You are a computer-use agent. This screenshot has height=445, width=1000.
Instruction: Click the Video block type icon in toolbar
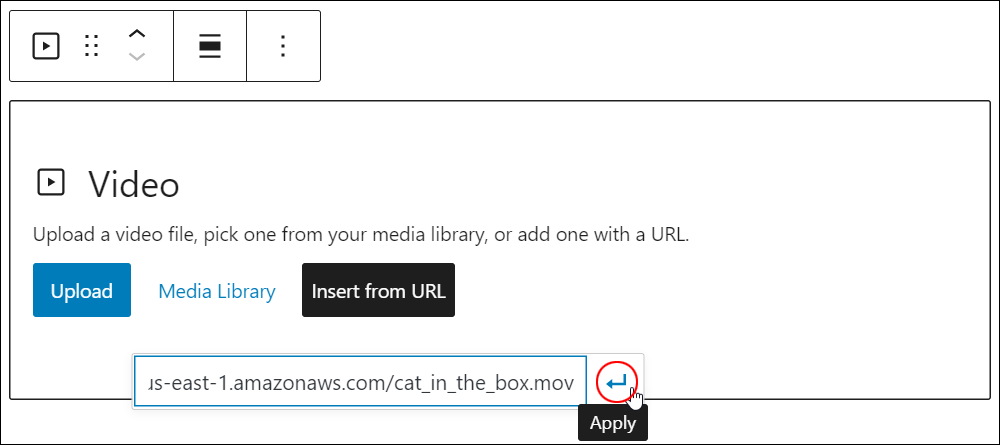(x=46, y=46)
